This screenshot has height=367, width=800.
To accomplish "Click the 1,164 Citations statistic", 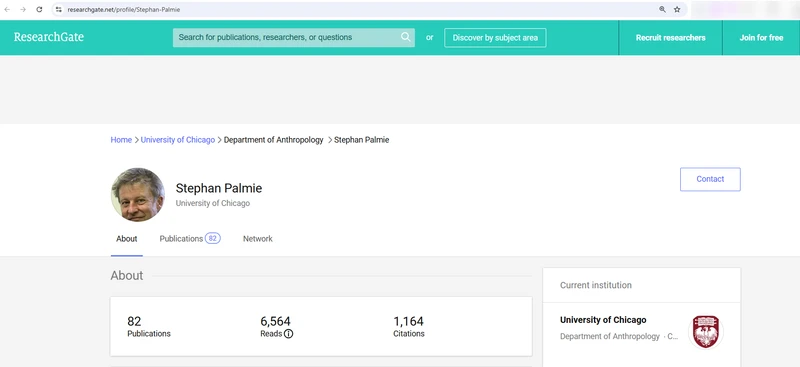I will tap(409, 327).
